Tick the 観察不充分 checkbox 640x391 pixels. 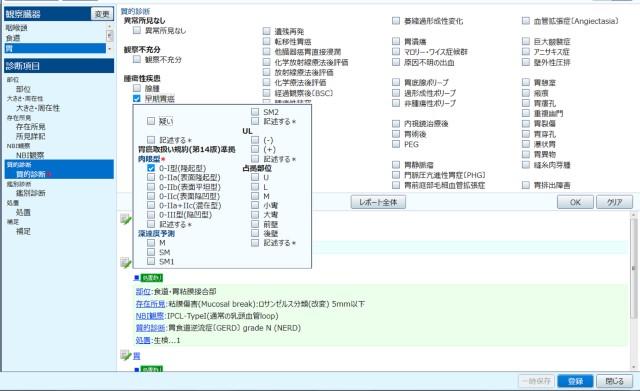coord(137,59)
